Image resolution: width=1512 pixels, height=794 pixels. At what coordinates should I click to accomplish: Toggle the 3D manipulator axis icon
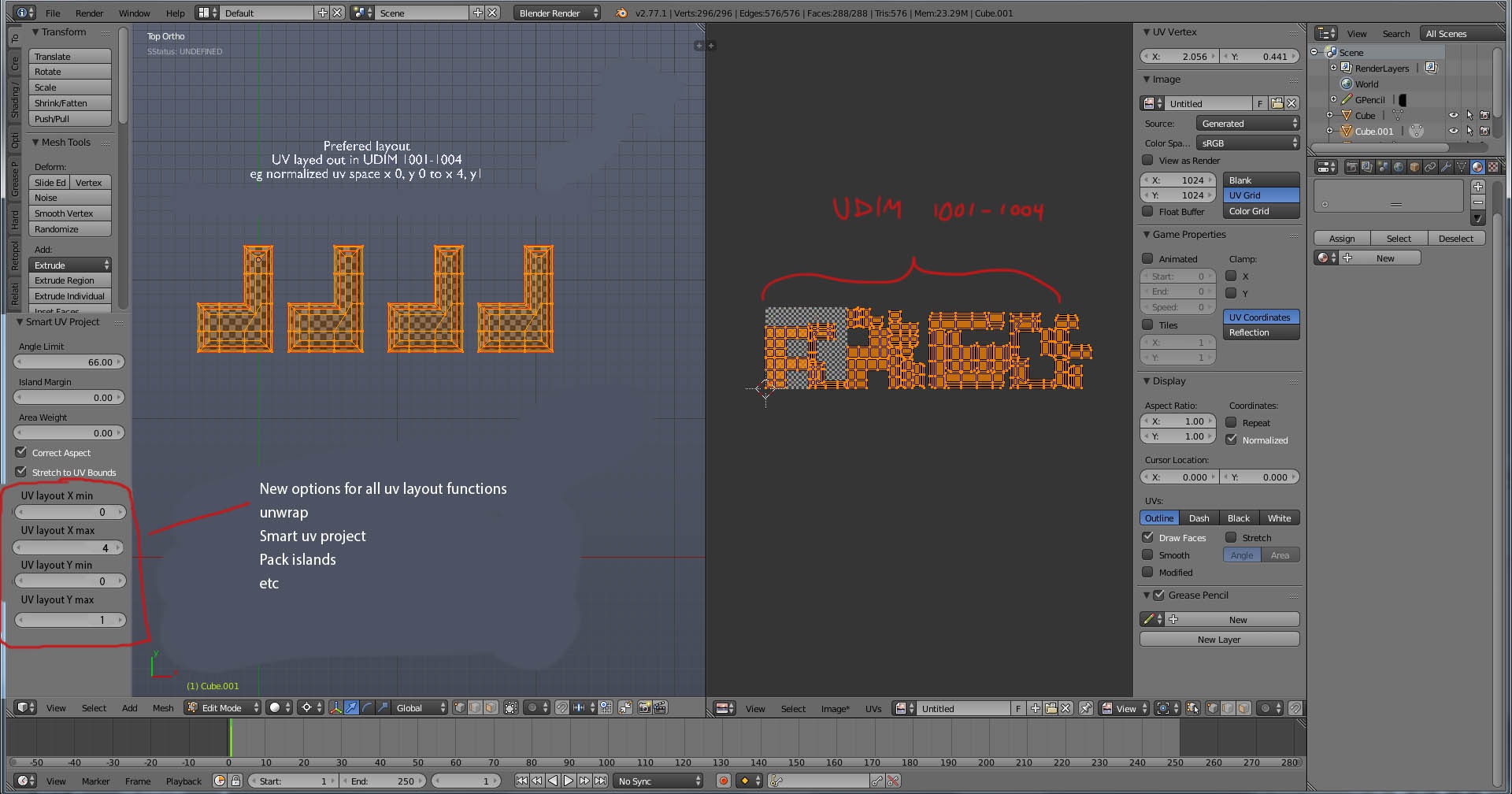[x=336, y=707]
